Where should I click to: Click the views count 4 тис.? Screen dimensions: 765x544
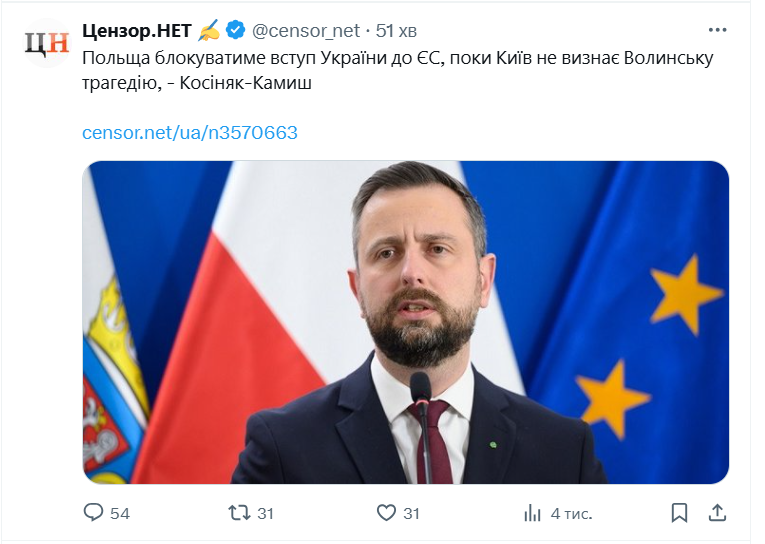tap(571, 513)
